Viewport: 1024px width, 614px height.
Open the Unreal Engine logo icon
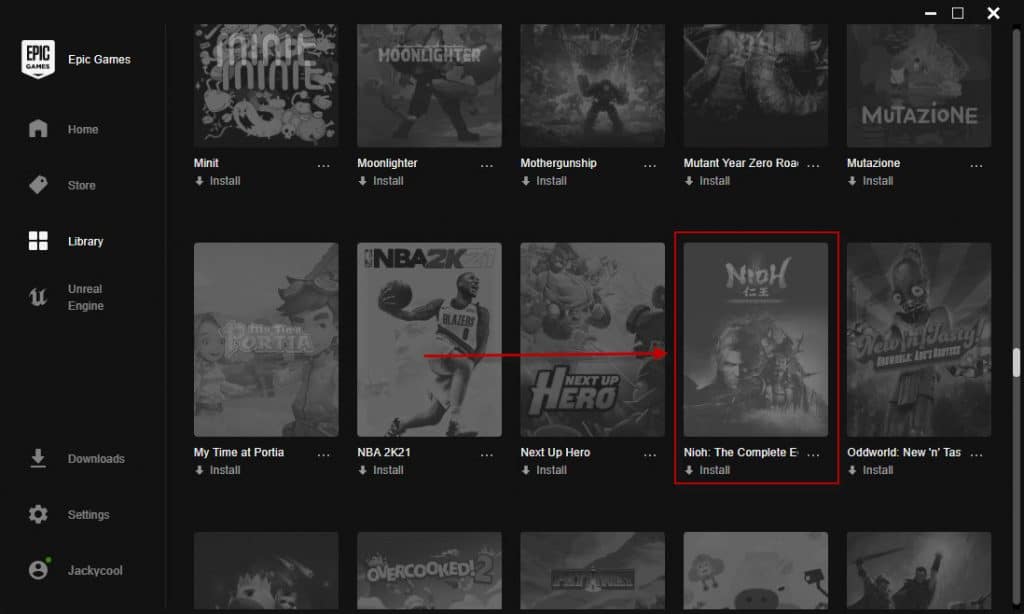38,297
